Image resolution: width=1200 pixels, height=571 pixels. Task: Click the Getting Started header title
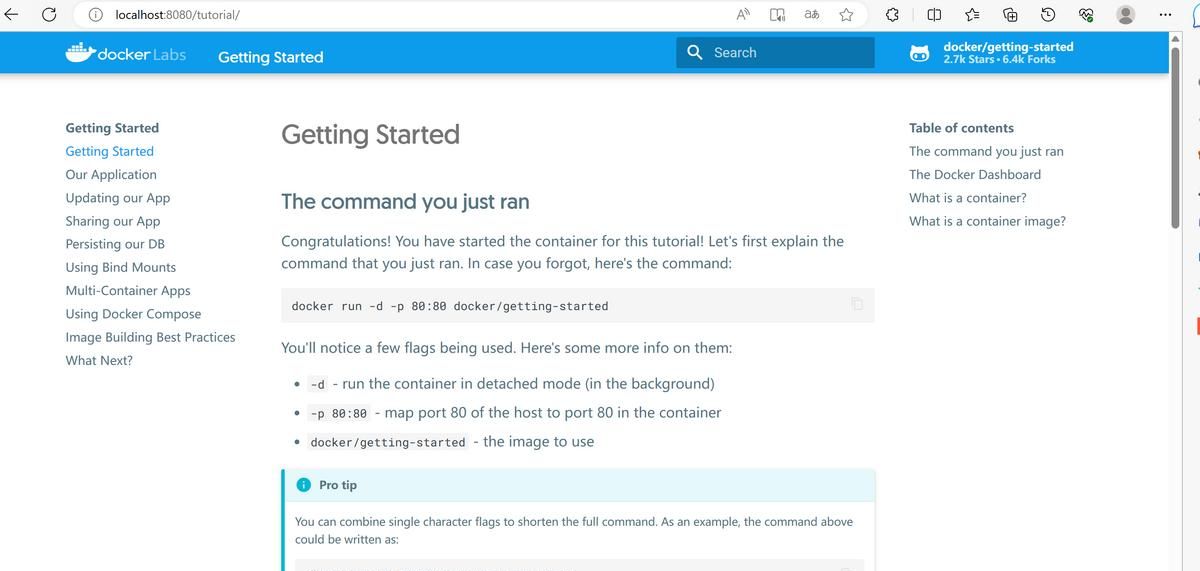[x=271, y=57]
